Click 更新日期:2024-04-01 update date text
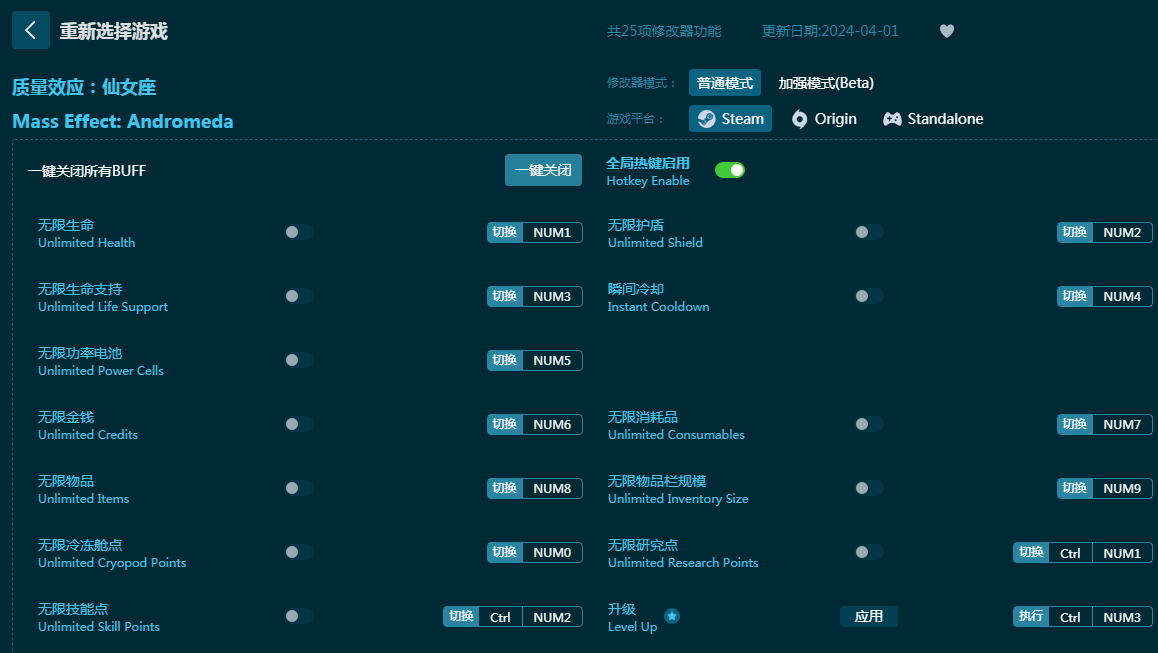 pos(830,31)
